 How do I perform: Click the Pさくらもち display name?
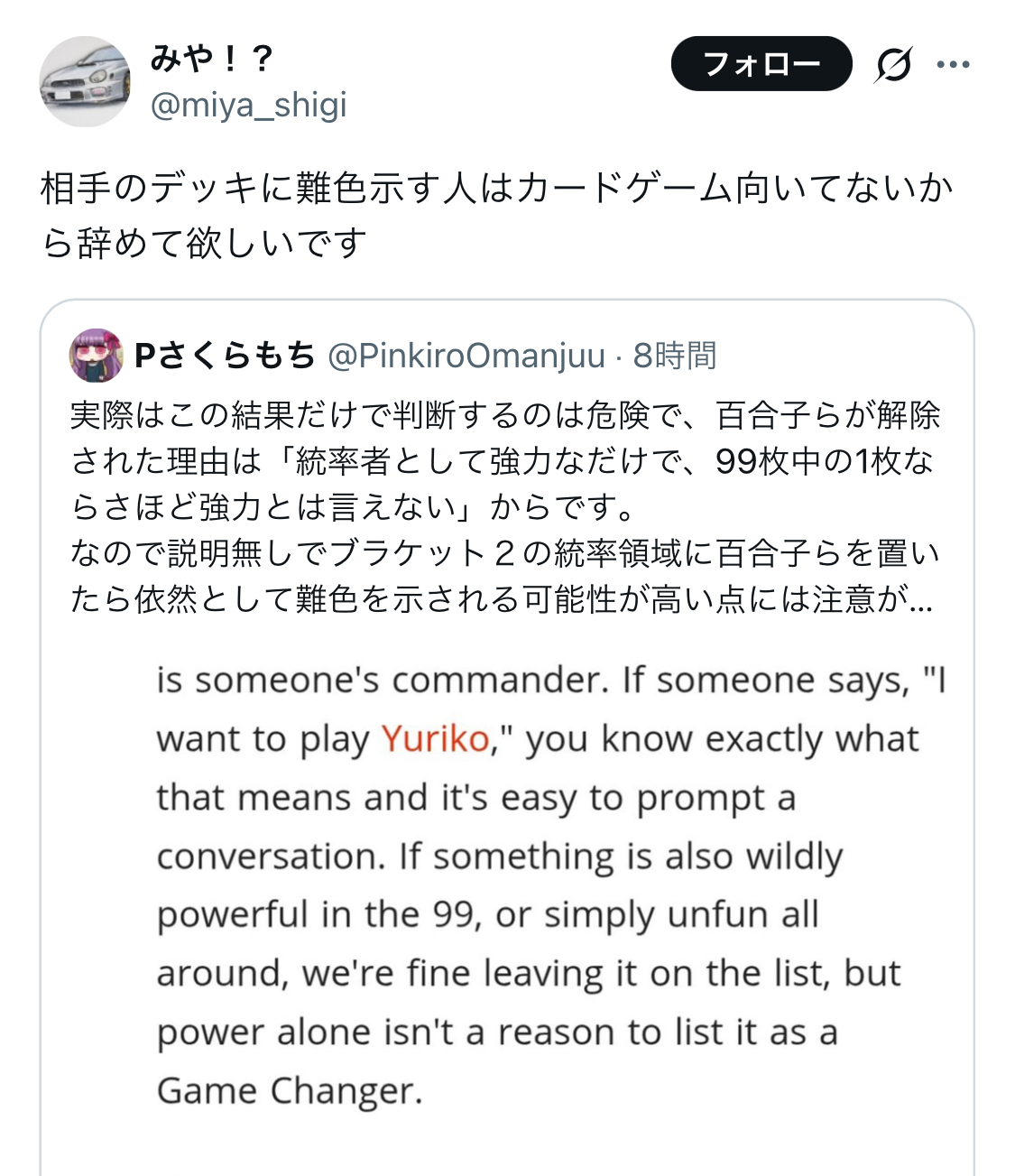pyautogui.click(x=225, y=356)
